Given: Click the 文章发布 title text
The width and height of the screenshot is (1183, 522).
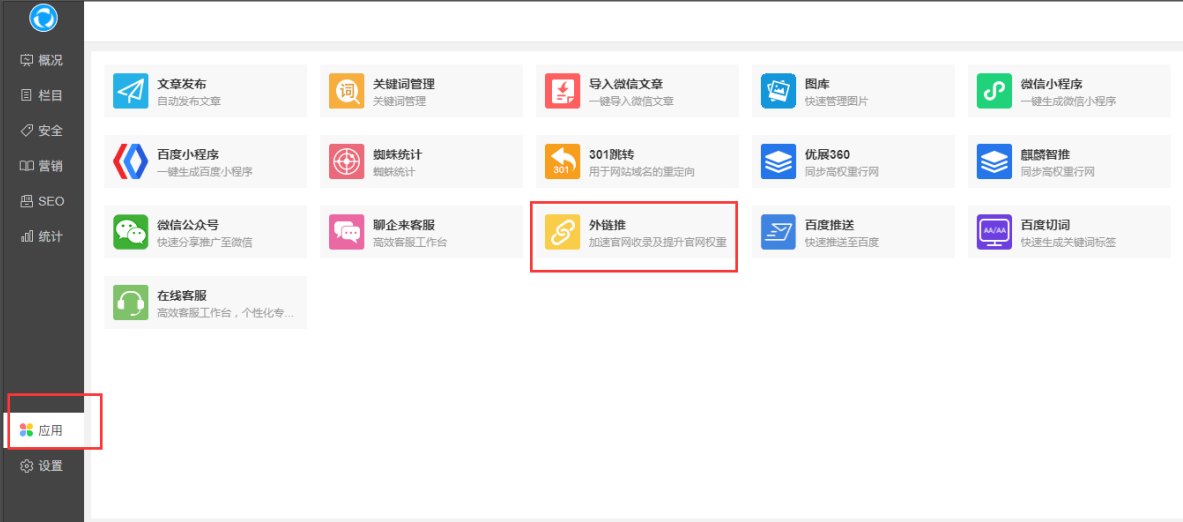Looking at the screenshot, I should 182,84.
